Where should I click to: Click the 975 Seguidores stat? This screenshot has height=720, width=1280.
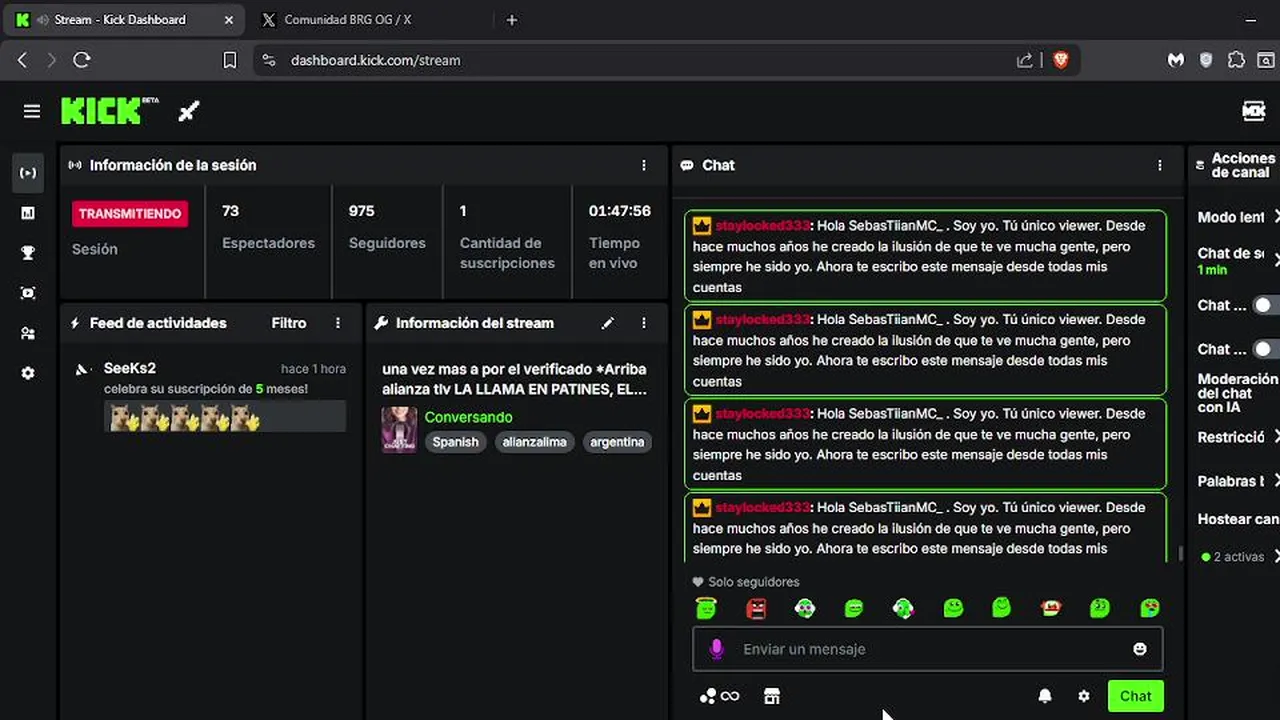tap(387, 227)
